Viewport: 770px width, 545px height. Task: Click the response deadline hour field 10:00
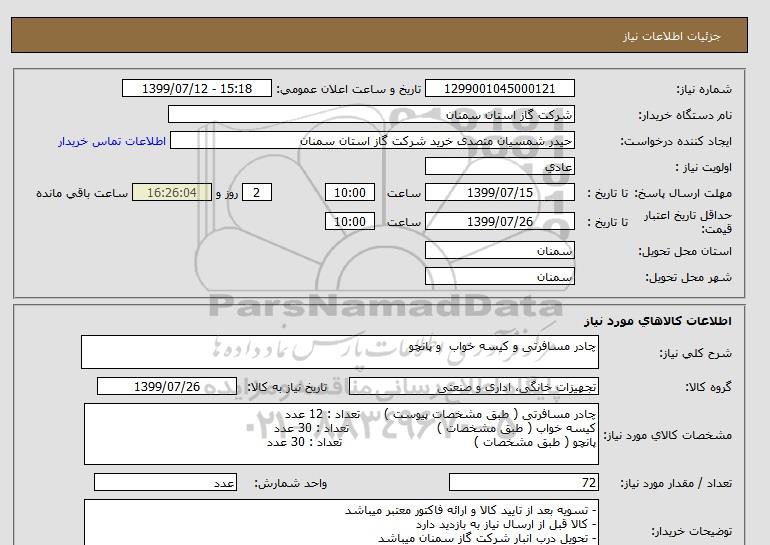coord(350,192)
